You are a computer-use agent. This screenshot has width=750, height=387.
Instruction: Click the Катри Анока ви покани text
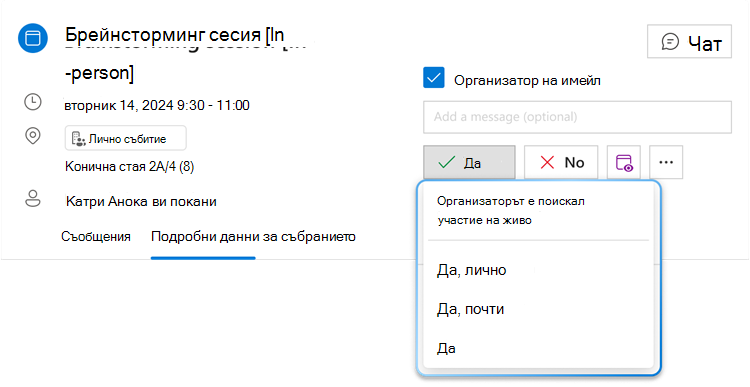[141, 201]
